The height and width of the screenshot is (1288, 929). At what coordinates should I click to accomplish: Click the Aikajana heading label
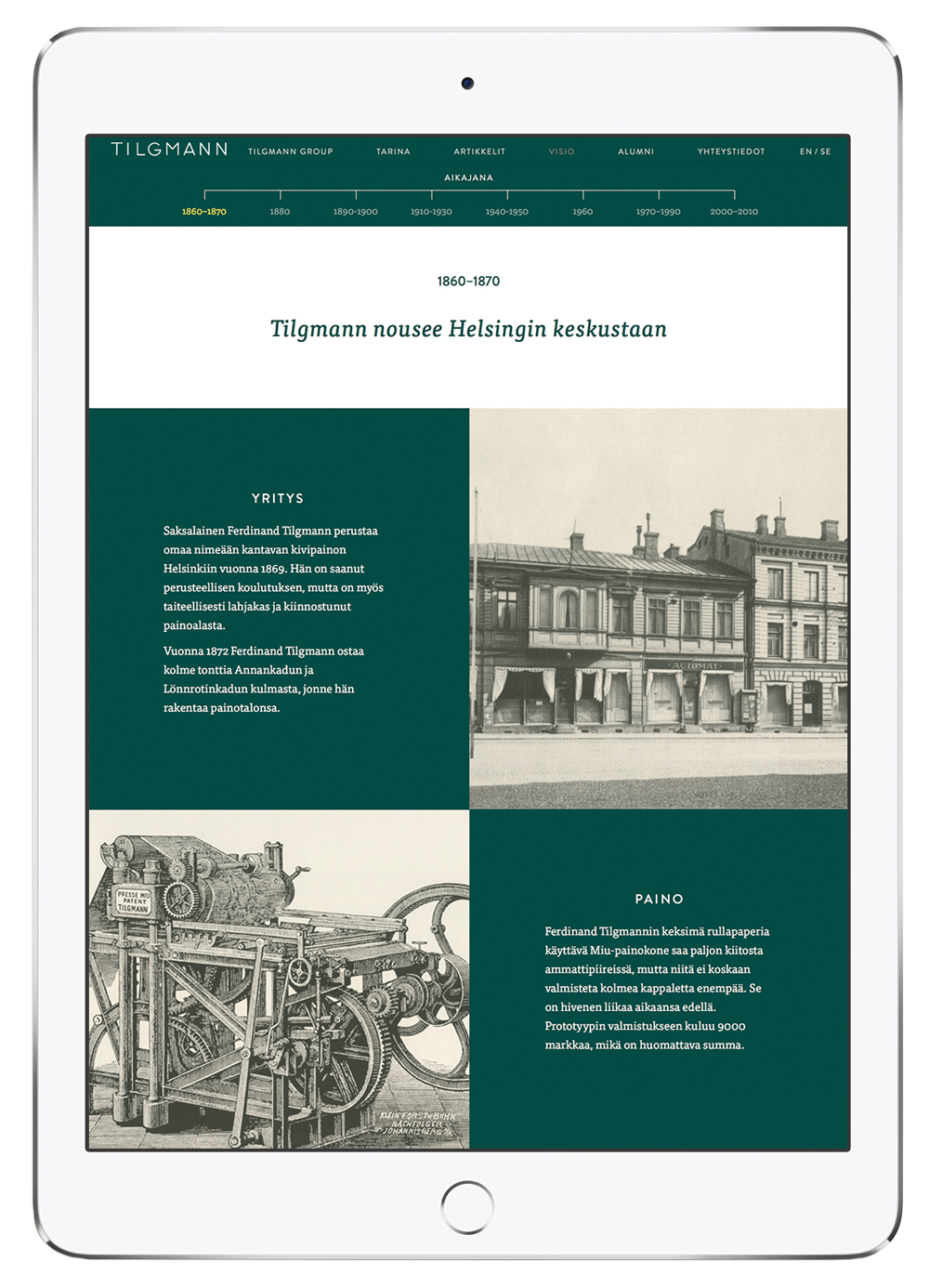click(468, 177)
